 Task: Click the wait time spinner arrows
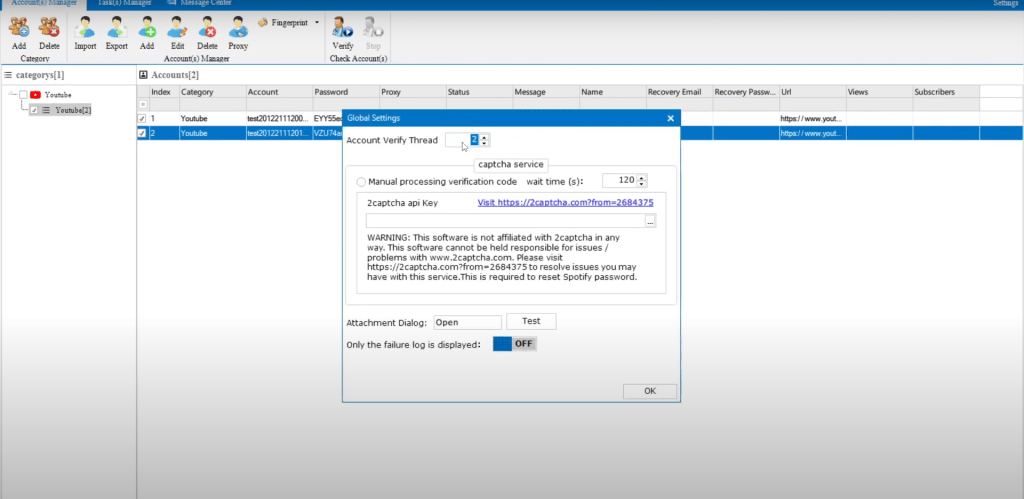tap(642, 181)
